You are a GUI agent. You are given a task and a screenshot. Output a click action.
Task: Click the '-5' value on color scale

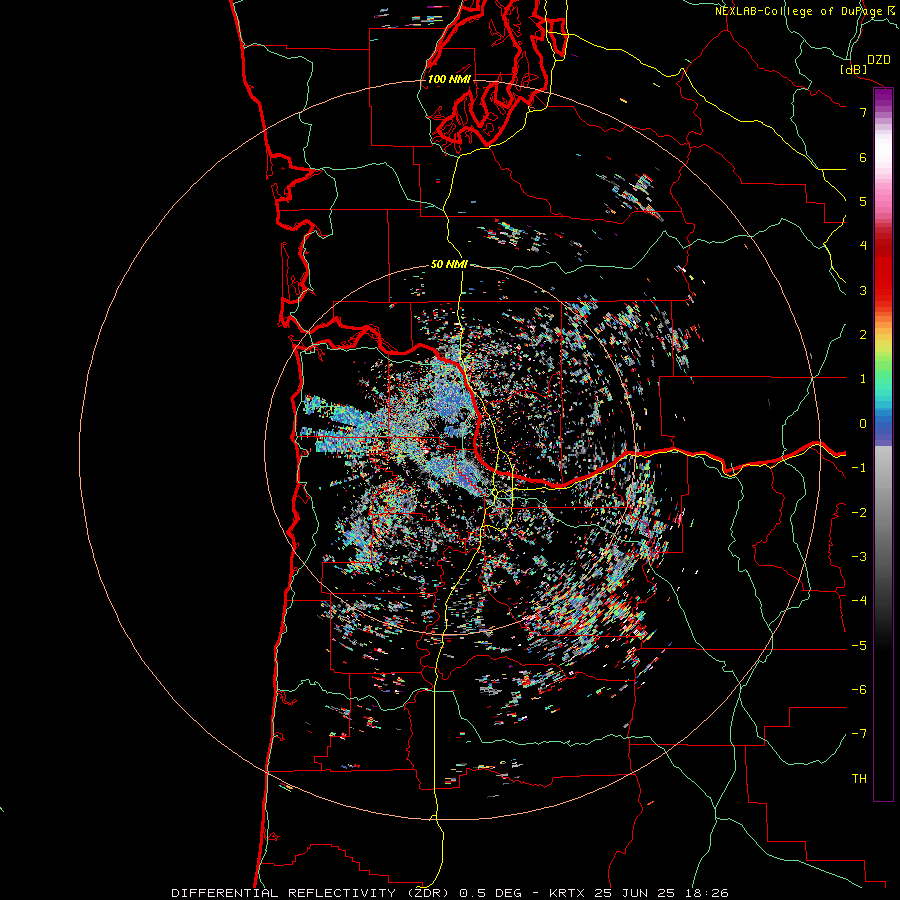[859, 646]
